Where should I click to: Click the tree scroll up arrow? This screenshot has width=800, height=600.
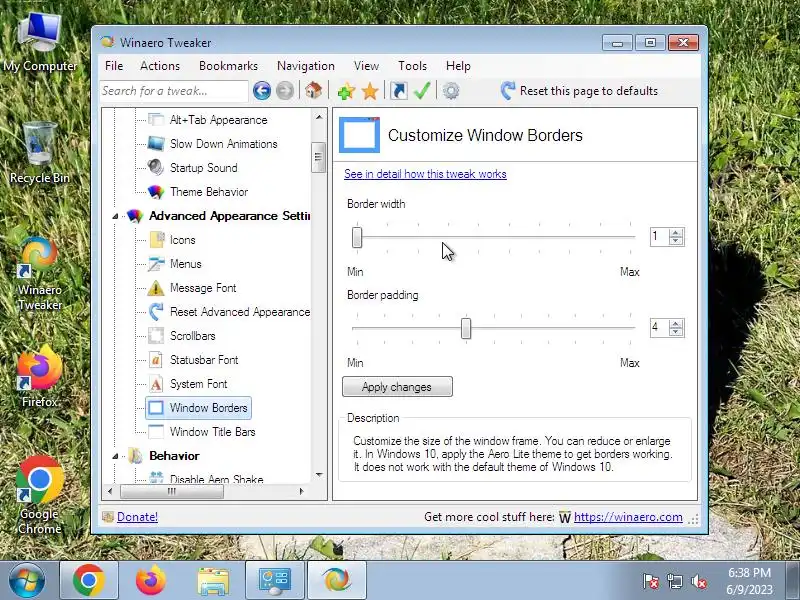tap(319, 117)
